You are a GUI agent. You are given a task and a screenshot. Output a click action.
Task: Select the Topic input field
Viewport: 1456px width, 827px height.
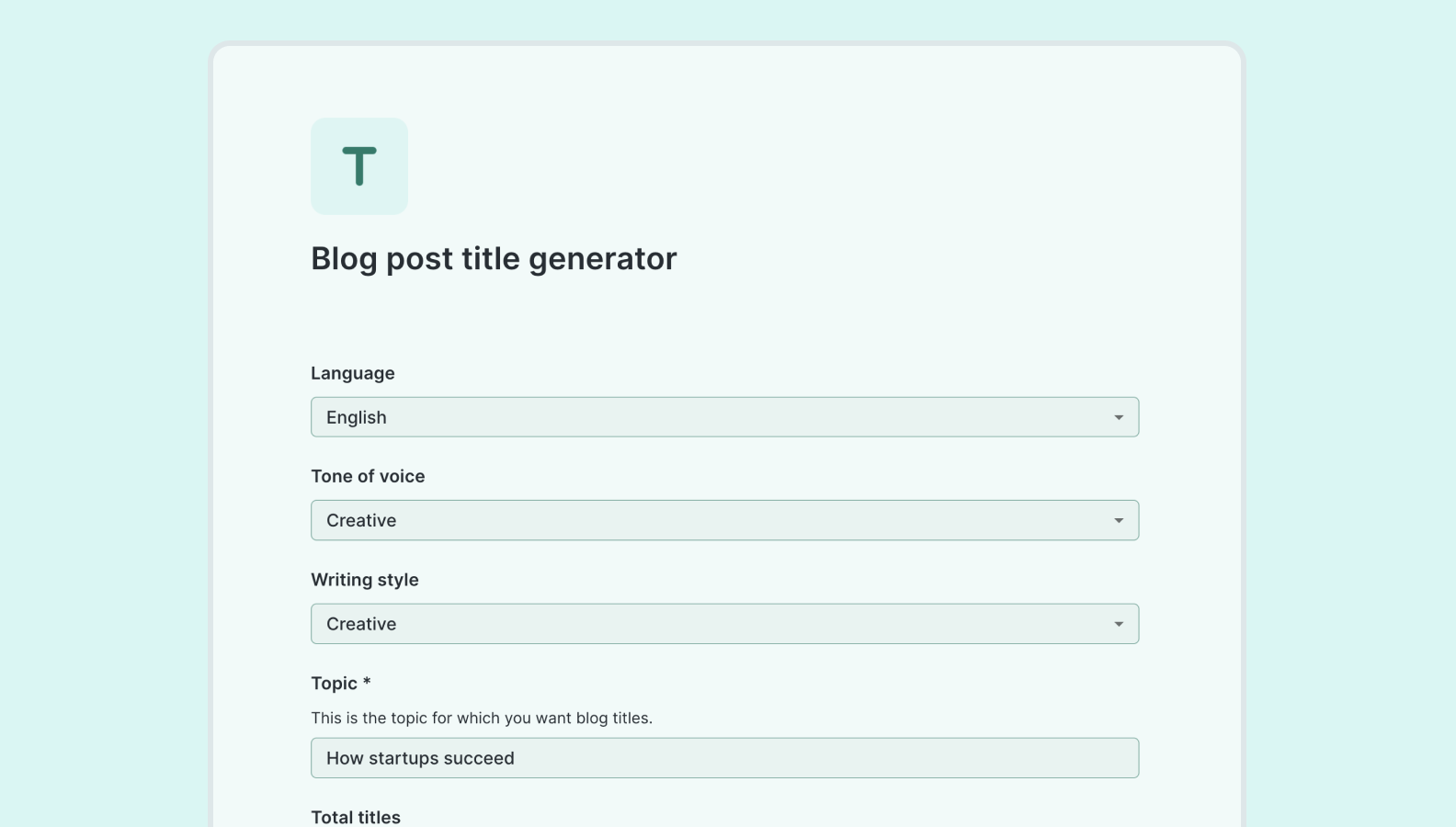coord(724,758)
